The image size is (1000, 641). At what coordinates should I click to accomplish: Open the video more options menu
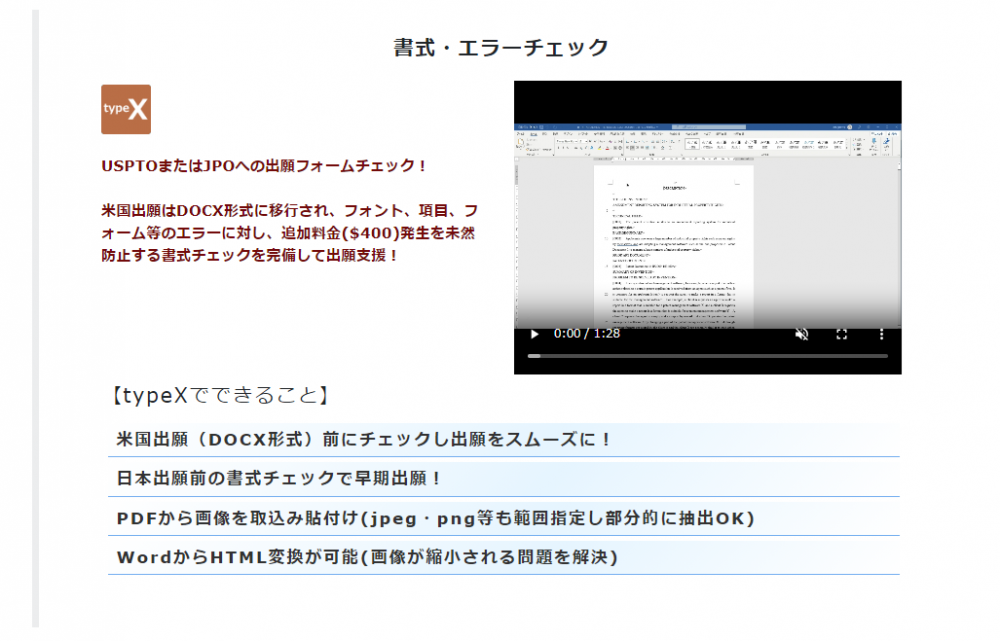click(x=881, y=334)
